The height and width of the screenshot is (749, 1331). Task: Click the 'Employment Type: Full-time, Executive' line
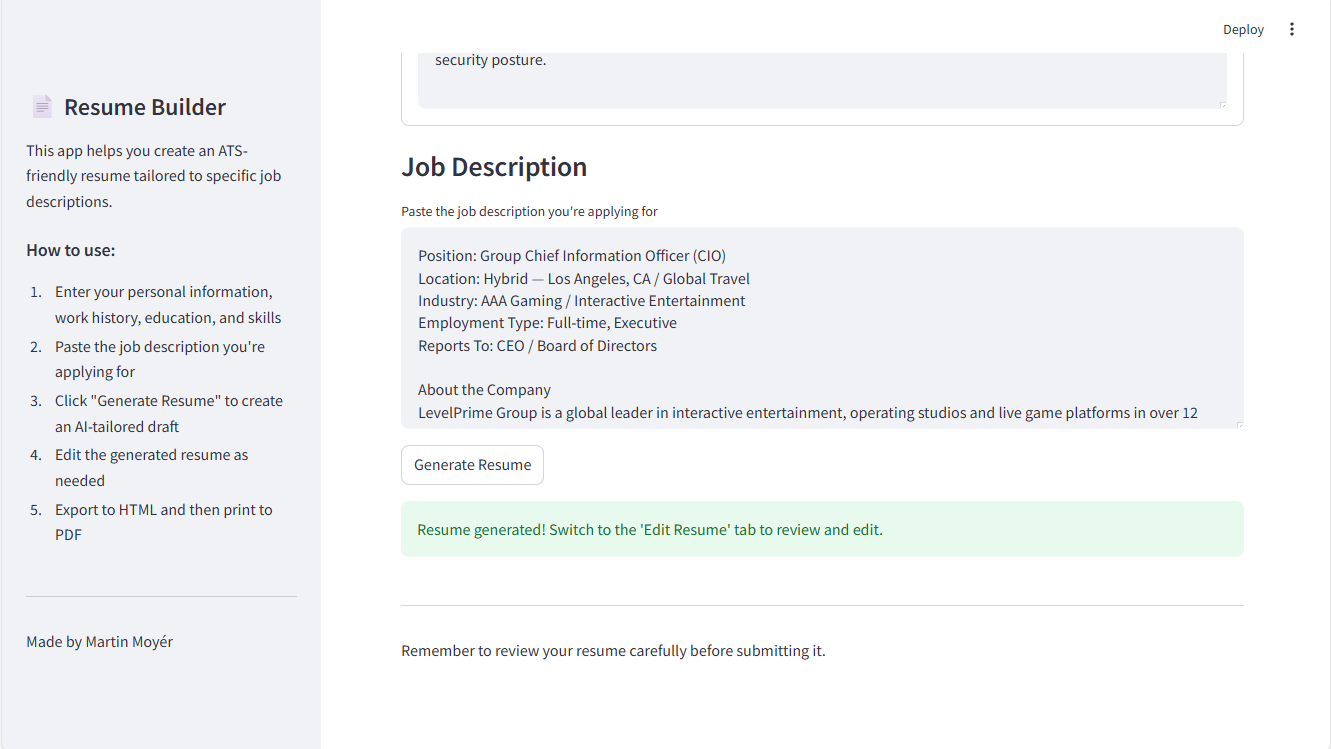(x=547, y=323)
